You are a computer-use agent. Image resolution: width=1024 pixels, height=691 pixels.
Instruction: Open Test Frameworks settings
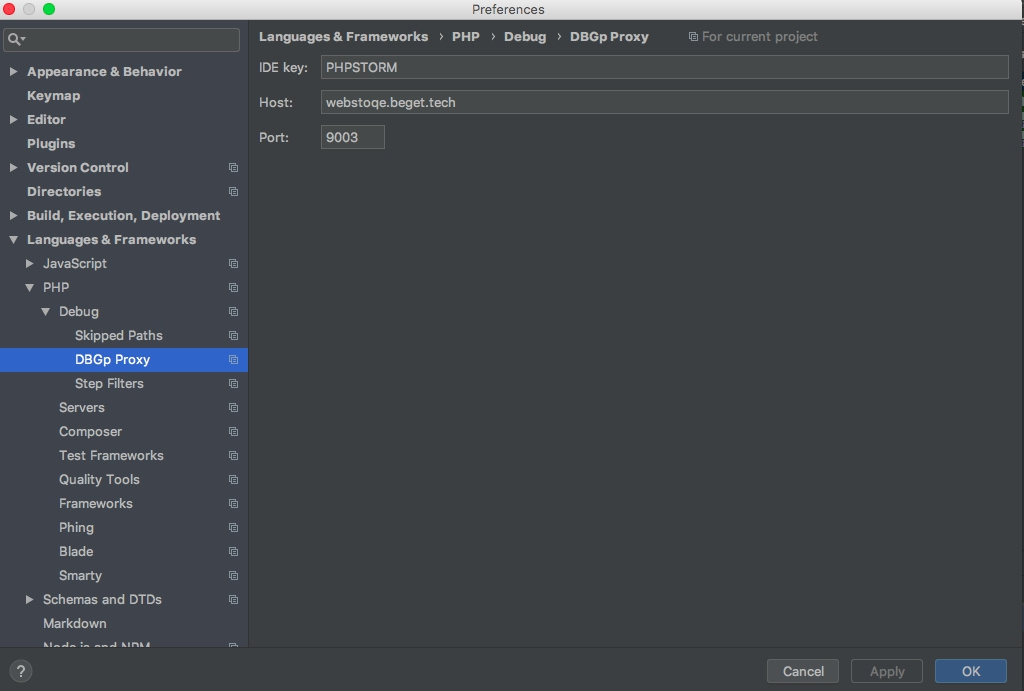111,456
